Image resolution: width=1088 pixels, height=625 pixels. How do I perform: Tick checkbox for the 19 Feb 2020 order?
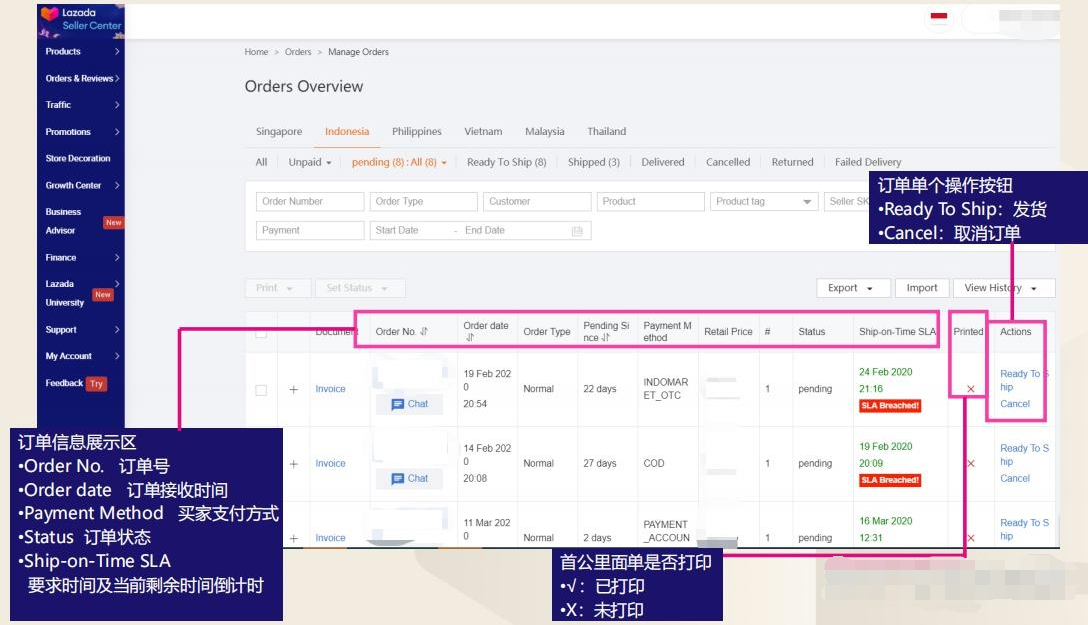(261, 390)
